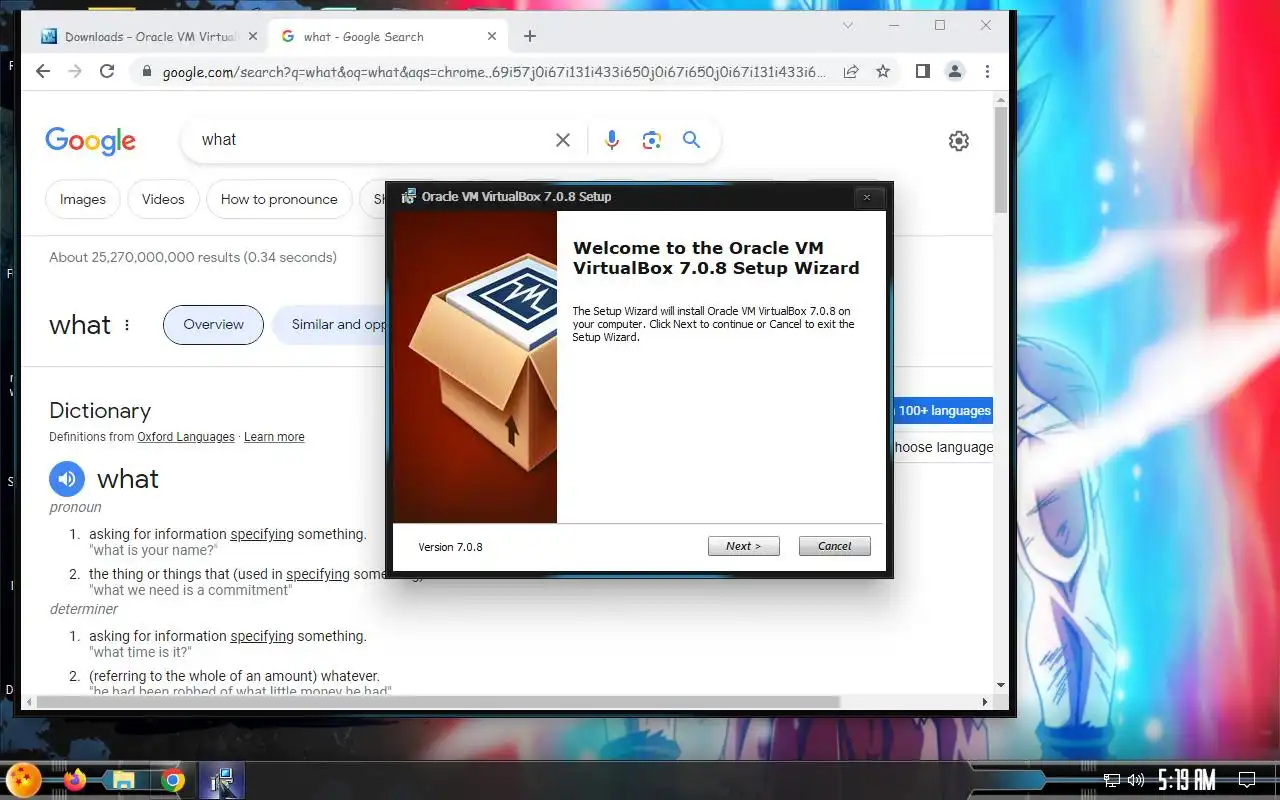1280x800 pixels.
Task: Switch to Chrome from the taskbar
Action: (173, 780)
